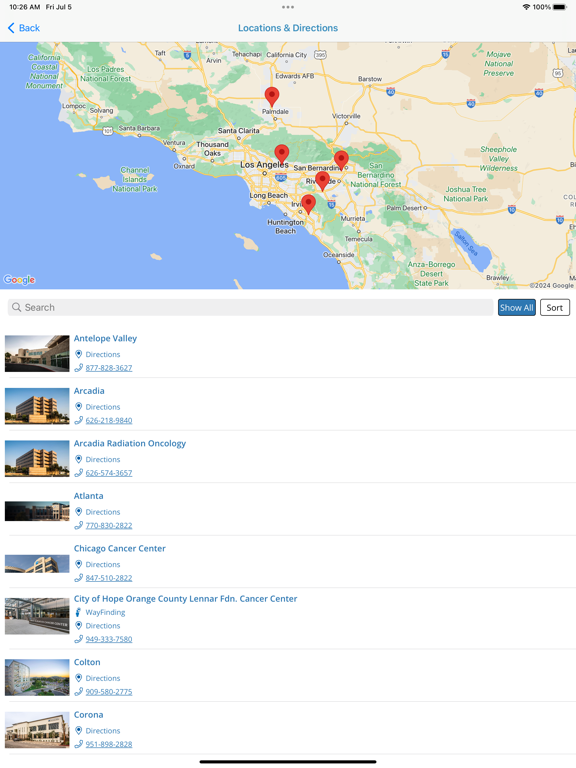Click the Google logo on map
576x768 pixels.
(20, 280)
